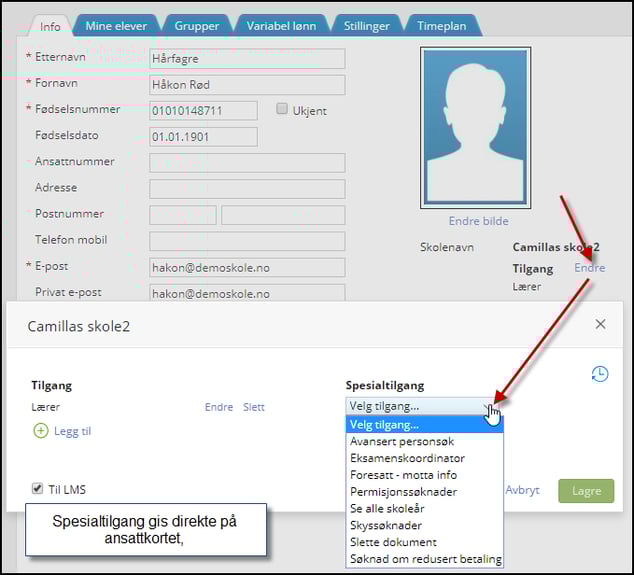Select Avansert personsøk from the list
The height and width of the screenshot is (575, 634).
401,441
